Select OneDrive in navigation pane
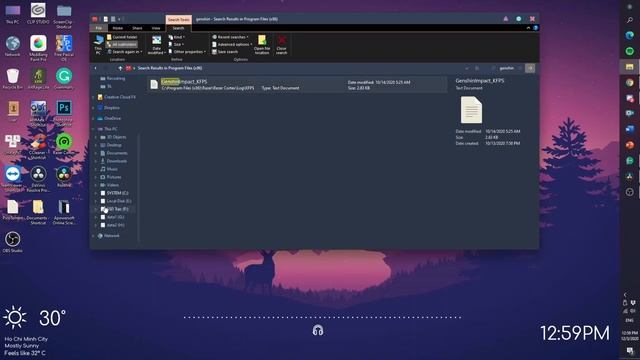The height and width of the screenshot is (360, 640). point(109,118)
